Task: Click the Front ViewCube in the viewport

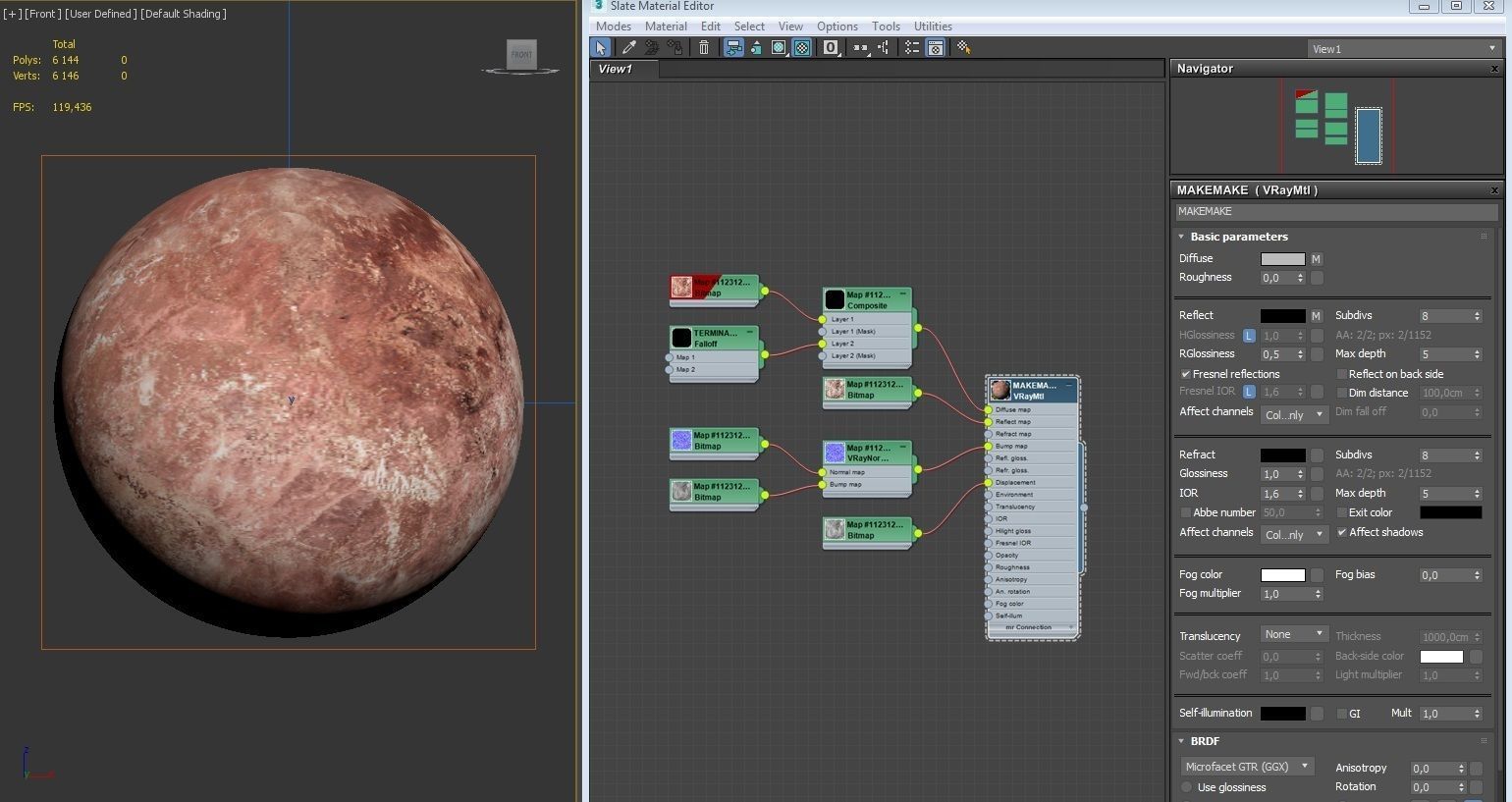Action: tap(521, 55)
